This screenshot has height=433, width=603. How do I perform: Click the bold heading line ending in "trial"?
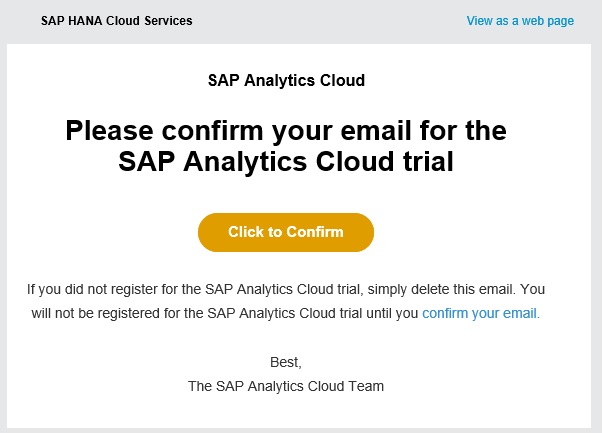(x=286, y=161)
